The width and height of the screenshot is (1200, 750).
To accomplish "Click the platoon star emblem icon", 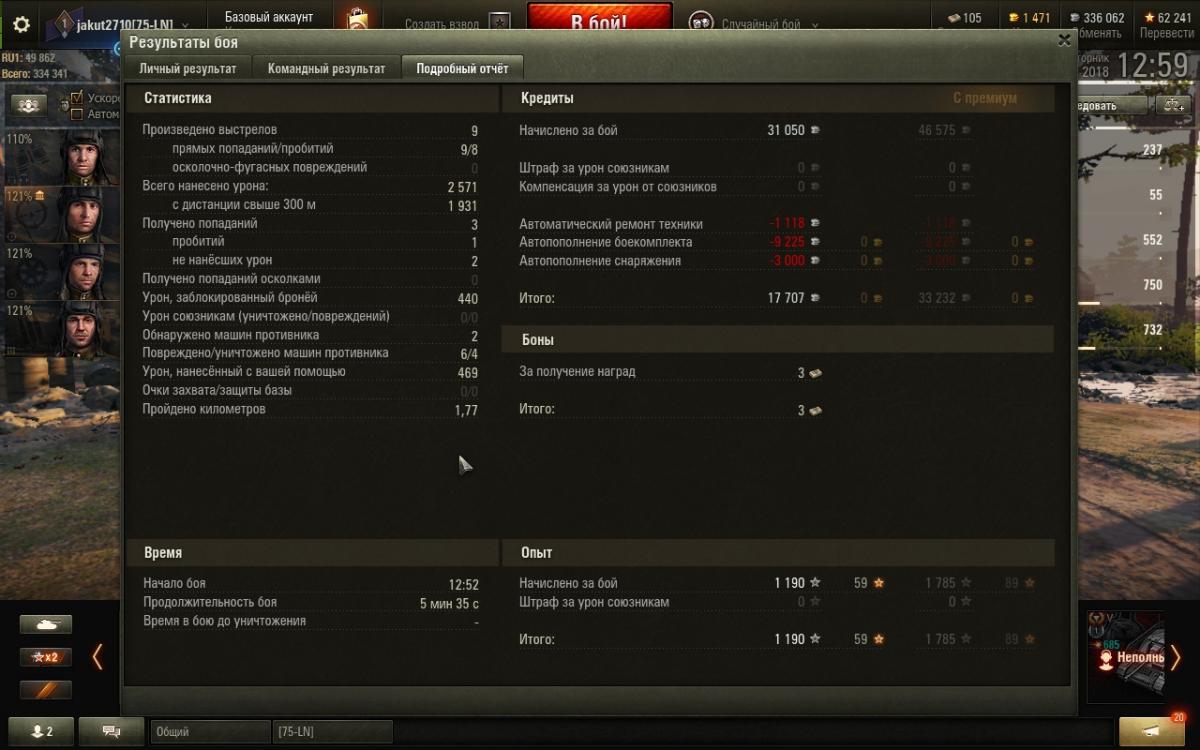I will click(x=501, y=22).
